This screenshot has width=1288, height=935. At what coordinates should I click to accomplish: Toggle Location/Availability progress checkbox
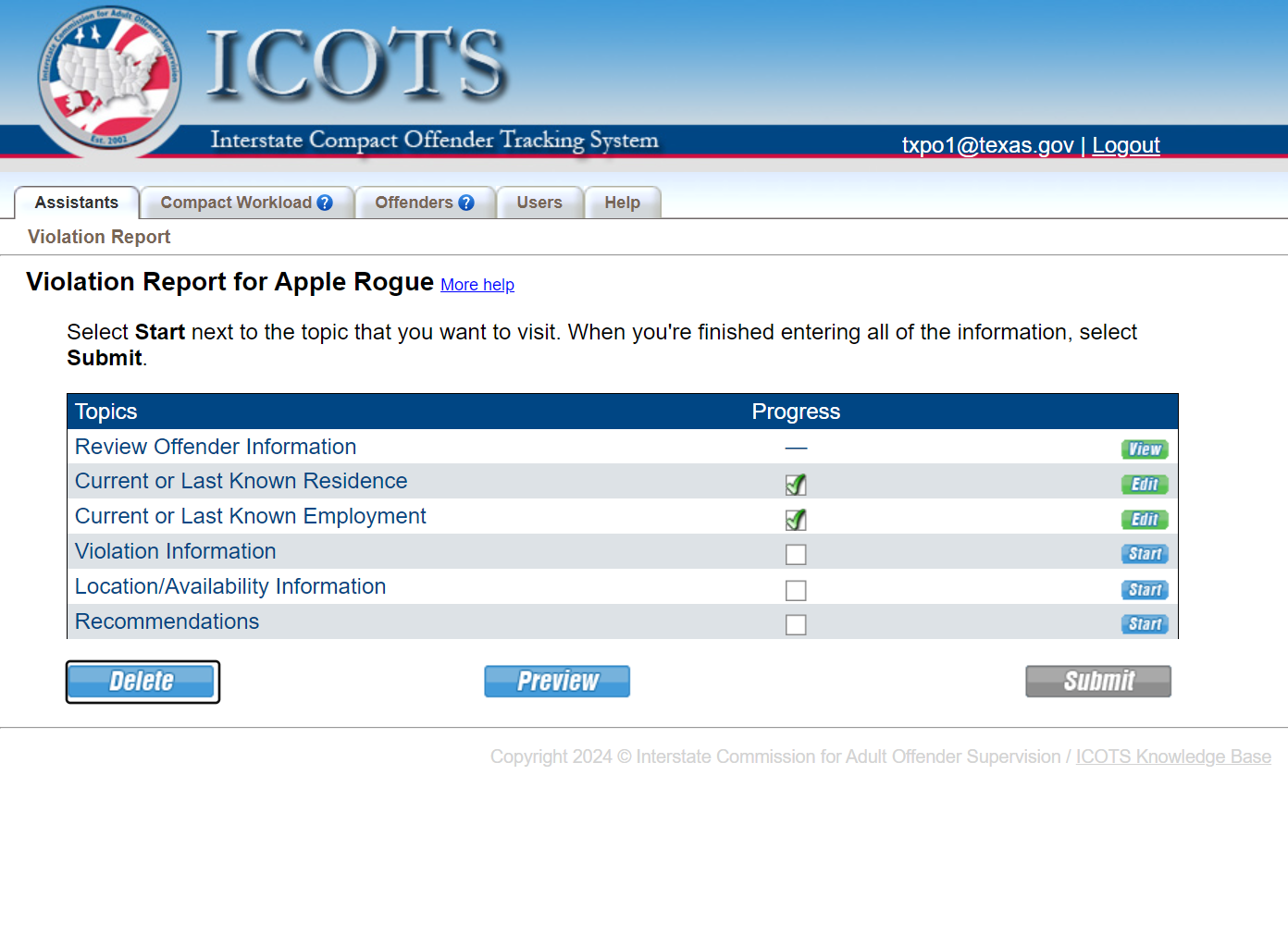click(x=796, y=590)
